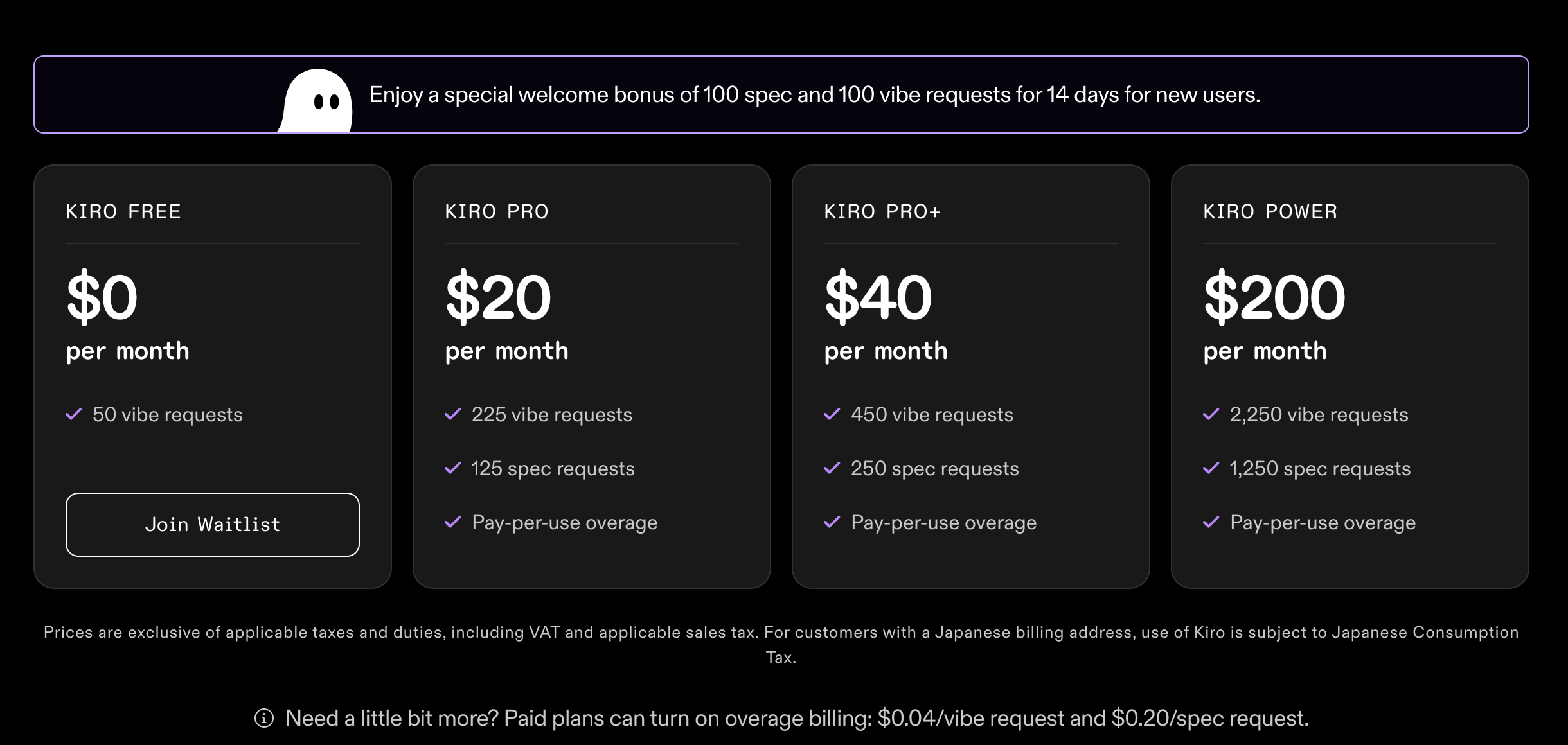The image size is (1568, 745).
Task: Select the Kiro Pro plan heading
Action: [x=497, y=211]
